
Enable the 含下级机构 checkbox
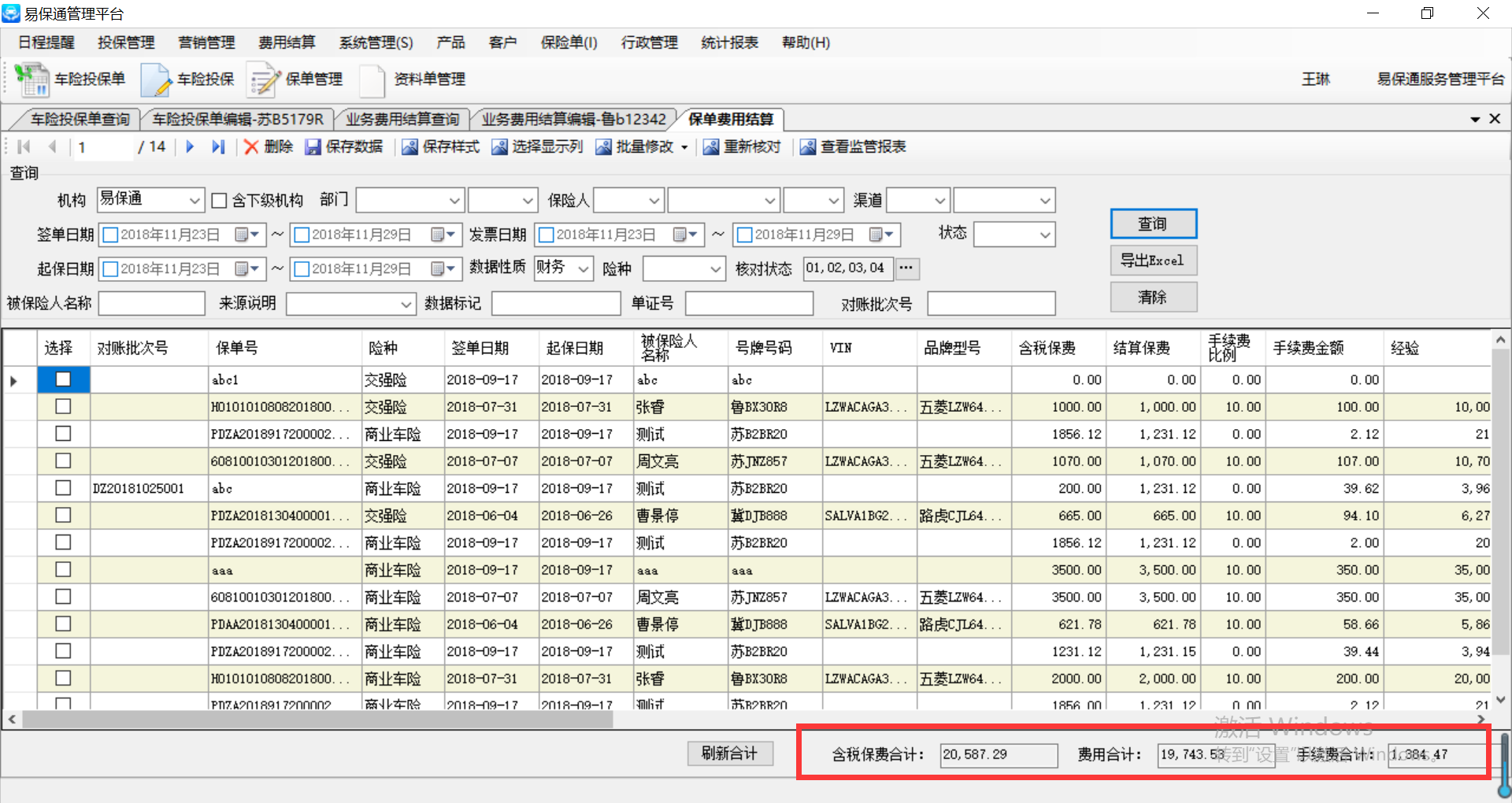click(220, 201)
